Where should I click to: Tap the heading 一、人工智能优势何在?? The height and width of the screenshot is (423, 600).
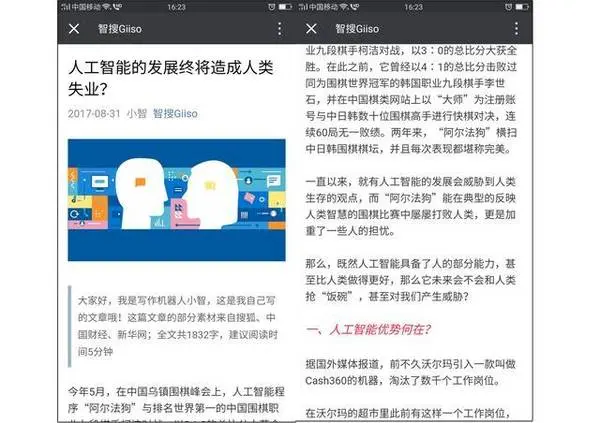coord(368,329)
